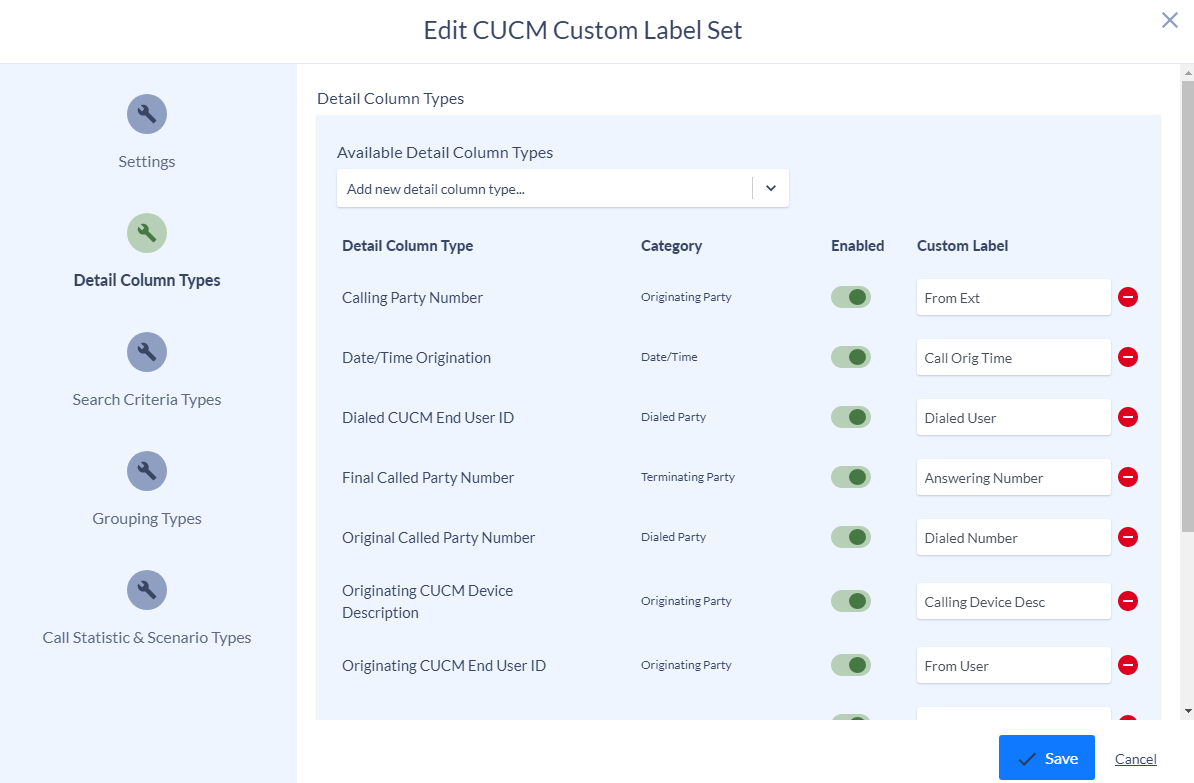Image resolution: width=1194 pixels, height=783 pixels.
Task: Open Call Statistic & Scenario Types wrench icon
Action: pos(147,590)
